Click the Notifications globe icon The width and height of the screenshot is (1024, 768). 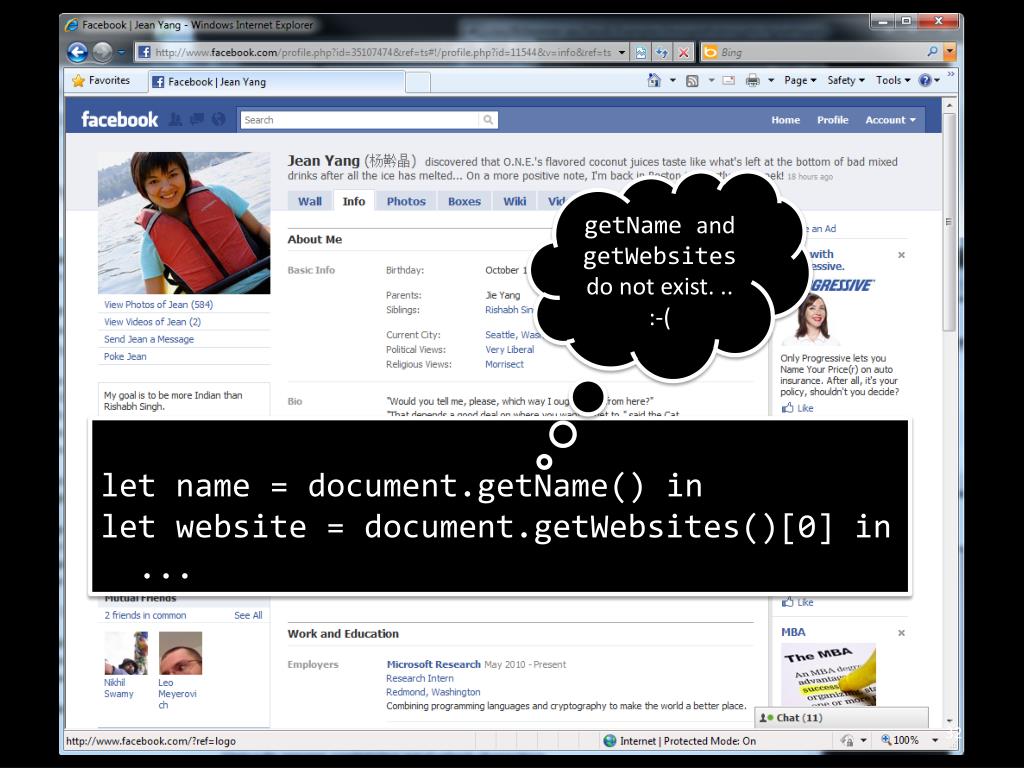click(x=218, y=119)
